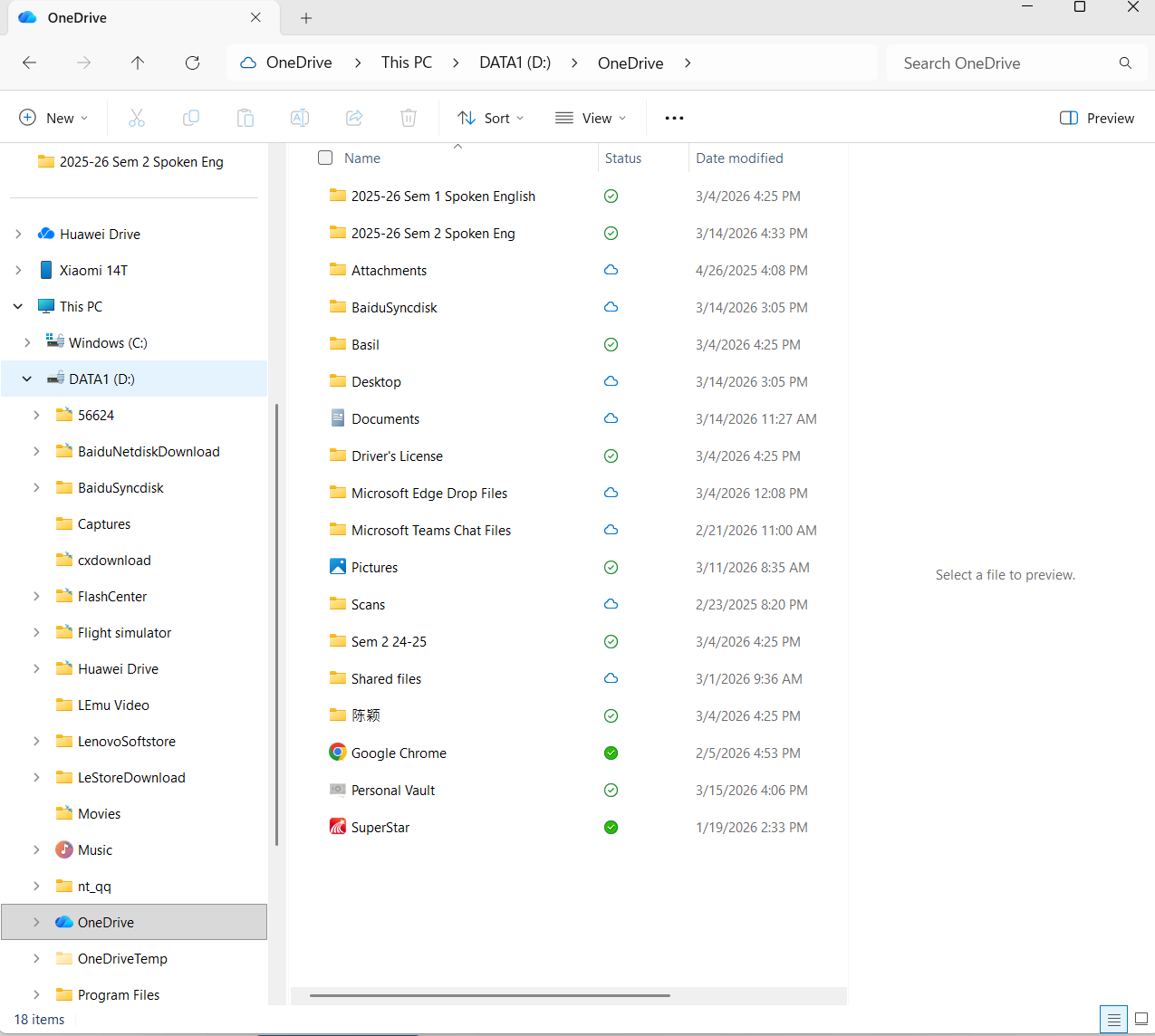The height and width of the screenshot is (1036, 1155).
Task: Click the synced status icon for Basil
Action: (x=611, y=344)
